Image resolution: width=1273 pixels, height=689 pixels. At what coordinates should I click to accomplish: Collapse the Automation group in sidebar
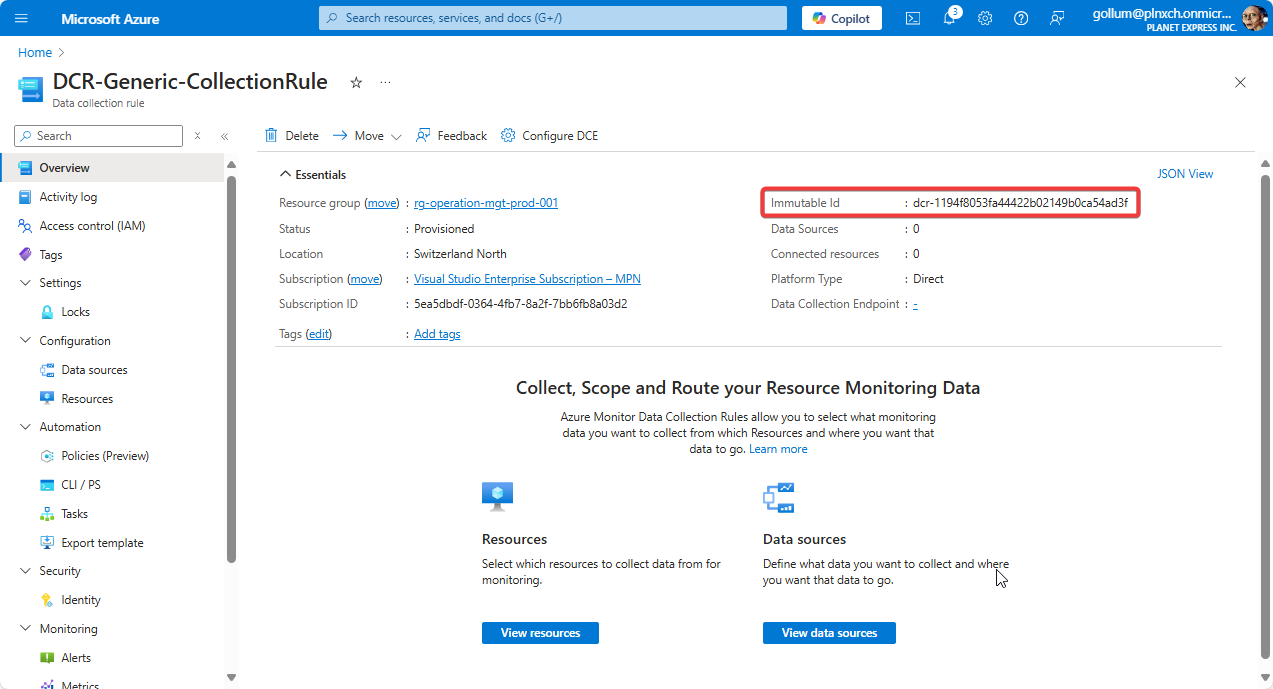26,427
